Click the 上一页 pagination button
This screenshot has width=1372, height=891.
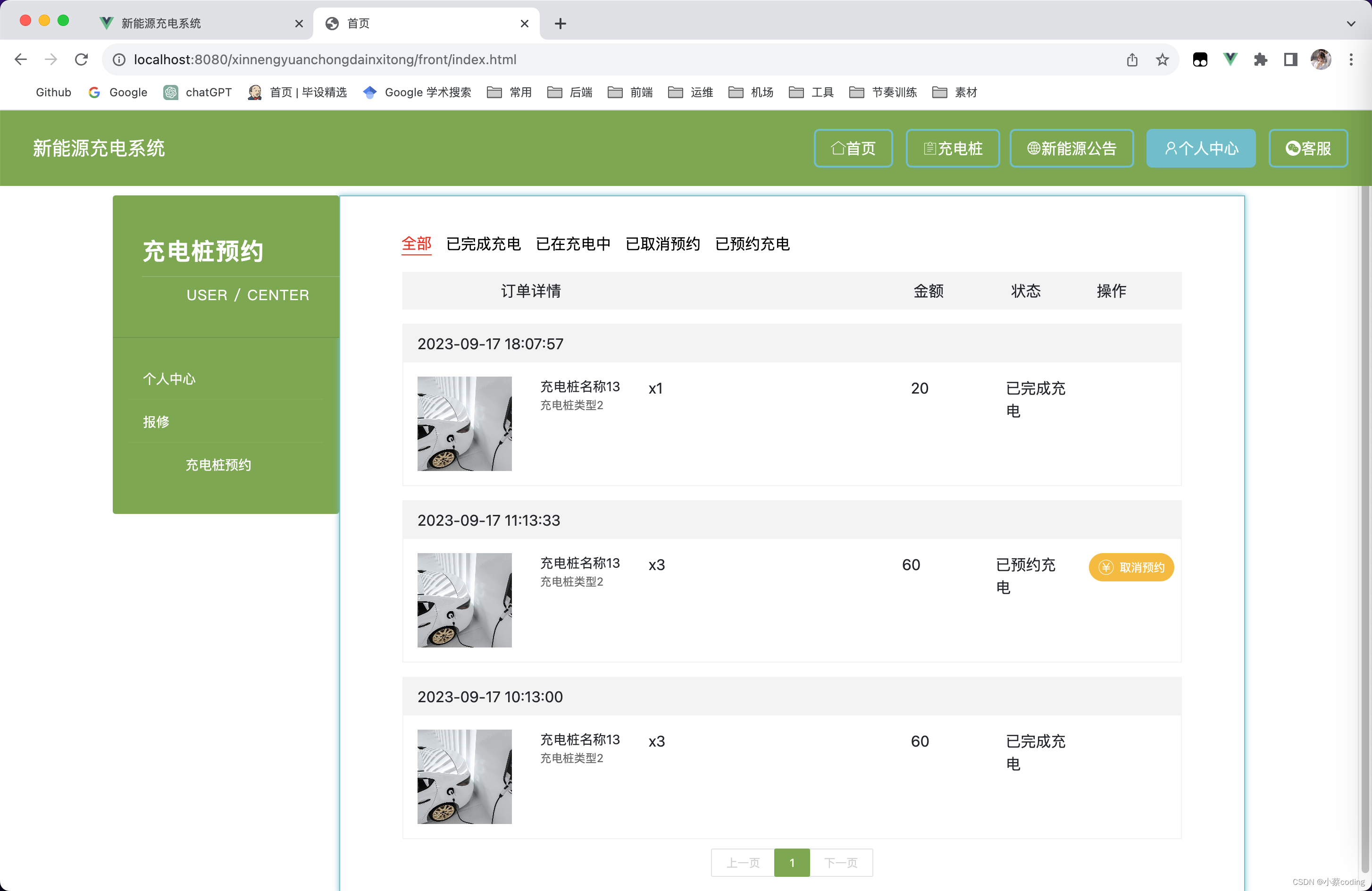pos(743,862)
